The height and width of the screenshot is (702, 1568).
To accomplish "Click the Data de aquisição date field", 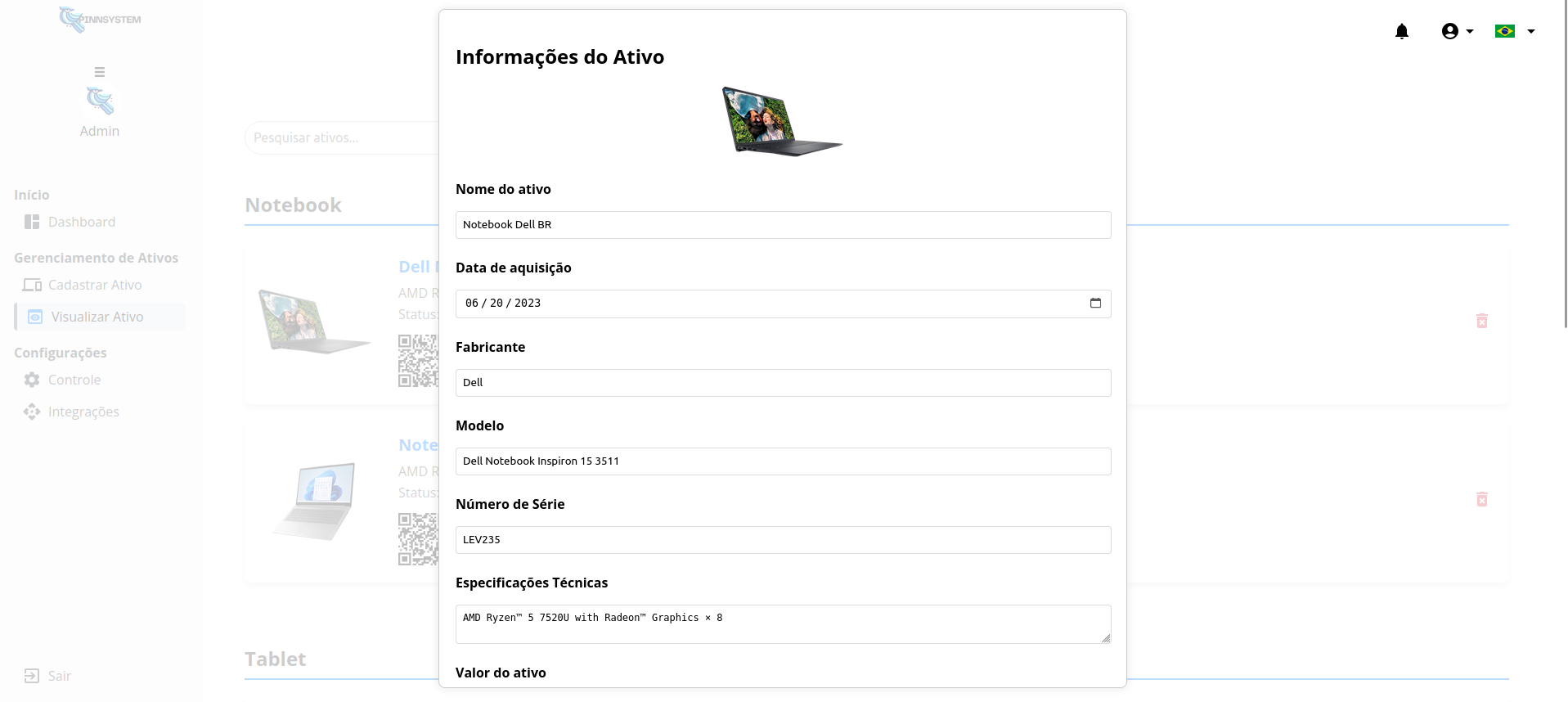I will point(783,304).
